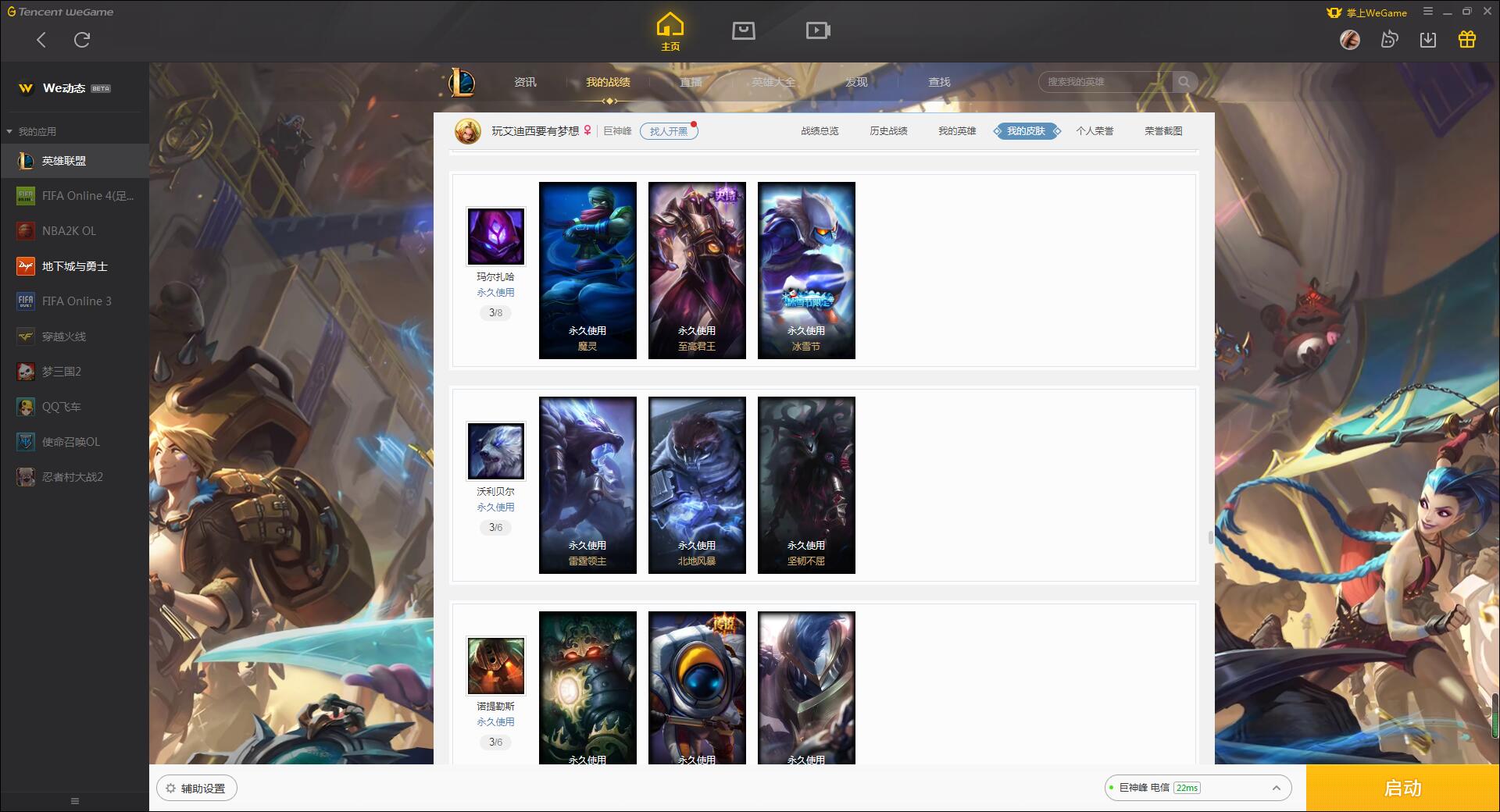The width and height of the screenshot is (1500, 812).
Task: Open the 传说 astronaut skin card of 诺提勒斯
Action: (697, 687)
